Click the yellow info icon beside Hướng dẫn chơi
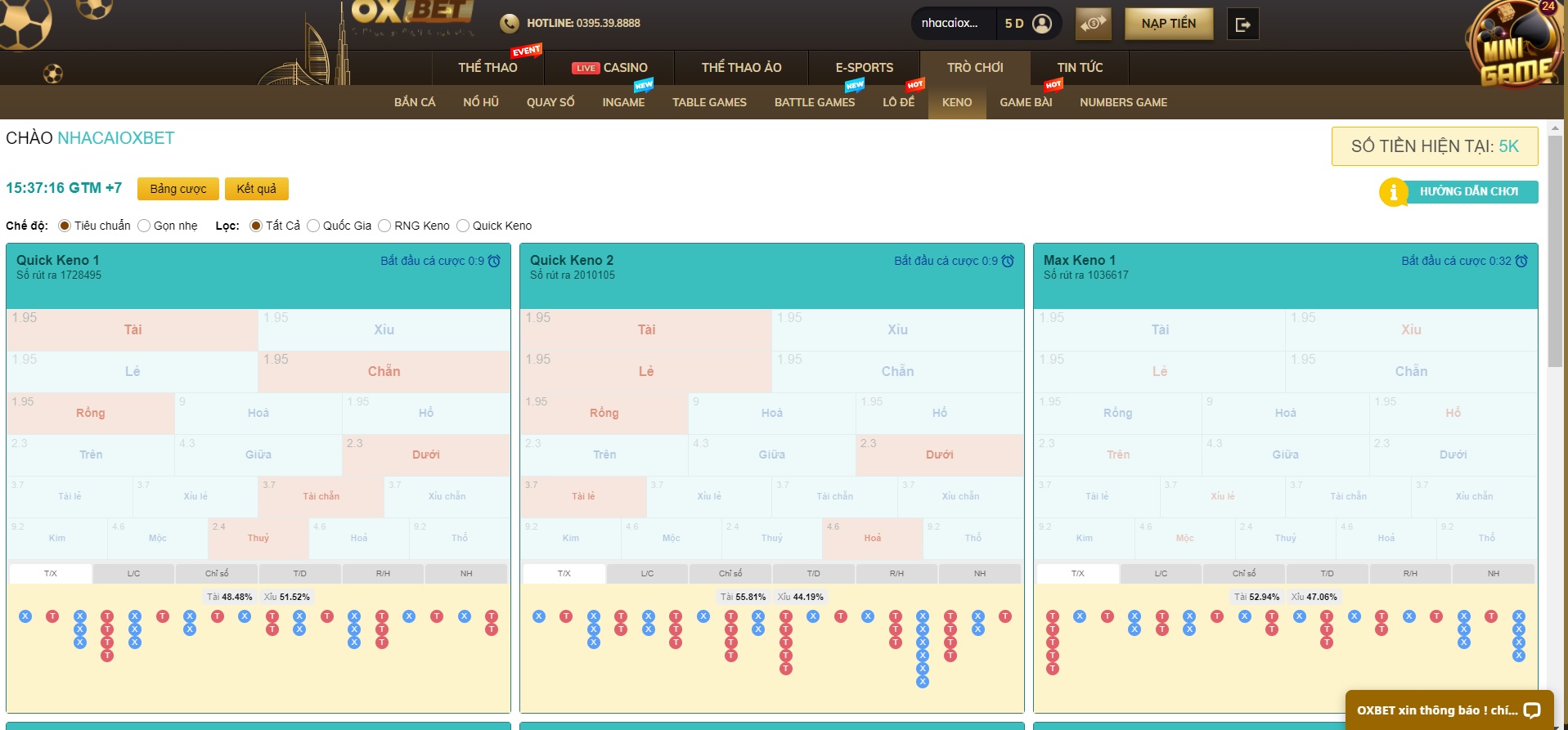Image resolution: width=1568 pixels, height=730 pixels. [1393, 192]
